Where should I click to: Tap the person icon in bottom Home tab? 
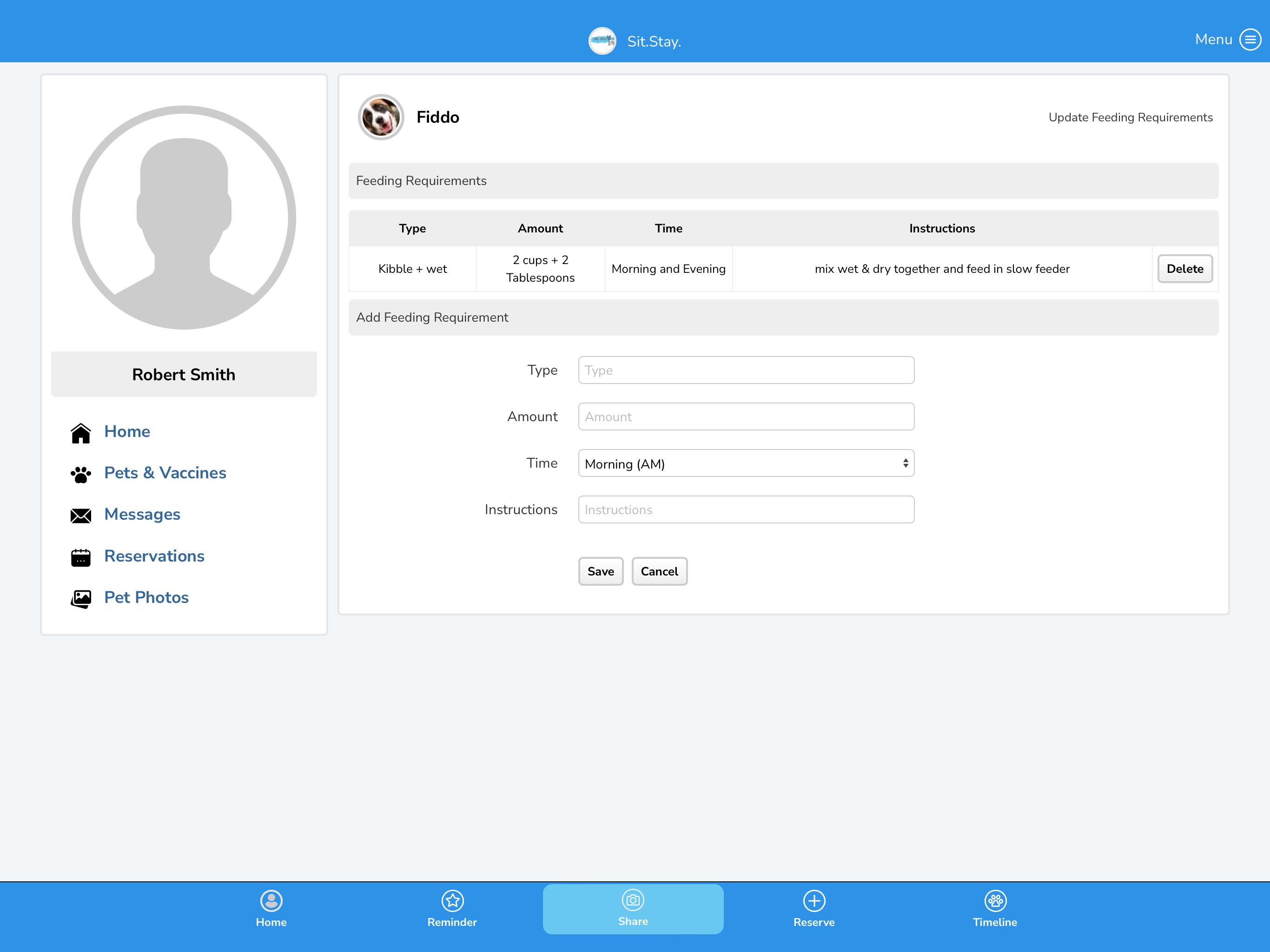tap(271, 900)
